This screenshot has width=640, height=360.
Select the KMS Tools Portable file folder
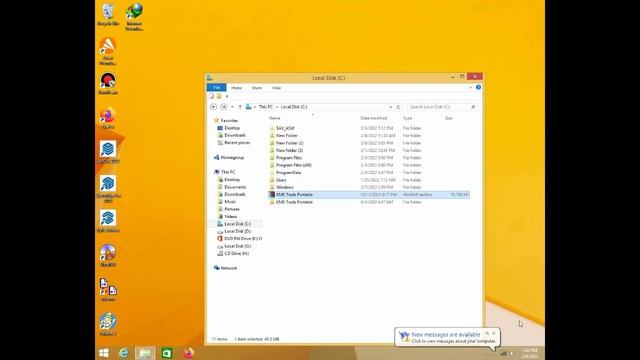[369, 202]
